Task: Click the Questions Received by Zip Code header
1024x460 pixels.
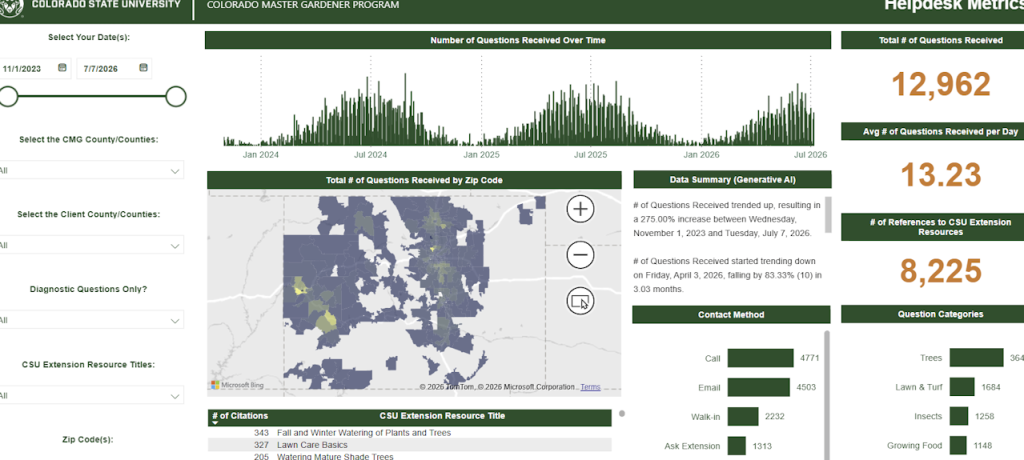Action: [414, 180]
